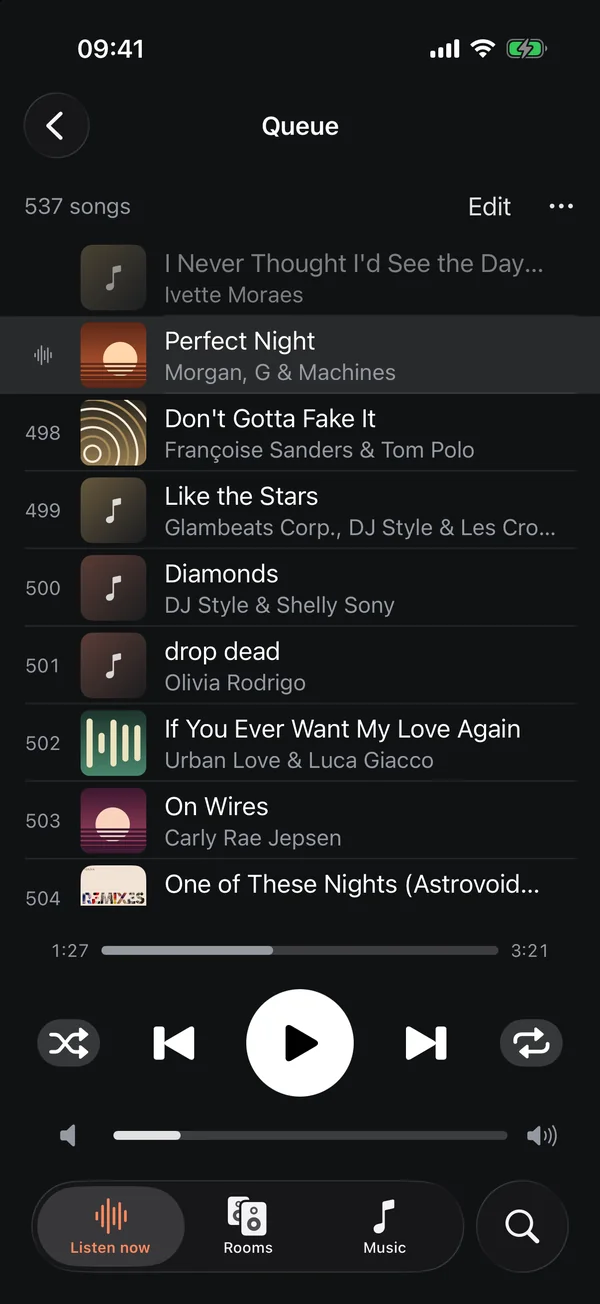Select the Listen now tab
600x1304 pixels.
point(110,1226)
